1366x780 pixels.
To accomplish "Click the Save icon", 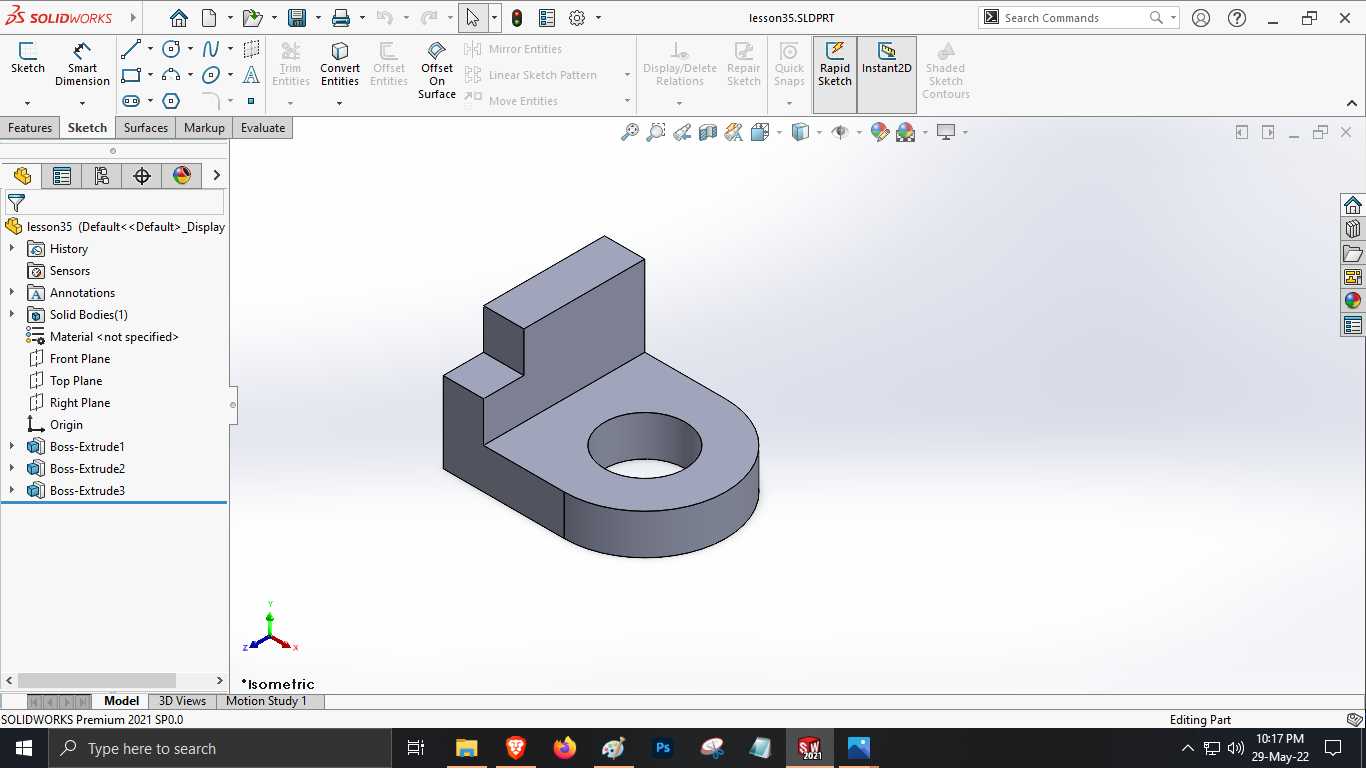I will [296, 18].
